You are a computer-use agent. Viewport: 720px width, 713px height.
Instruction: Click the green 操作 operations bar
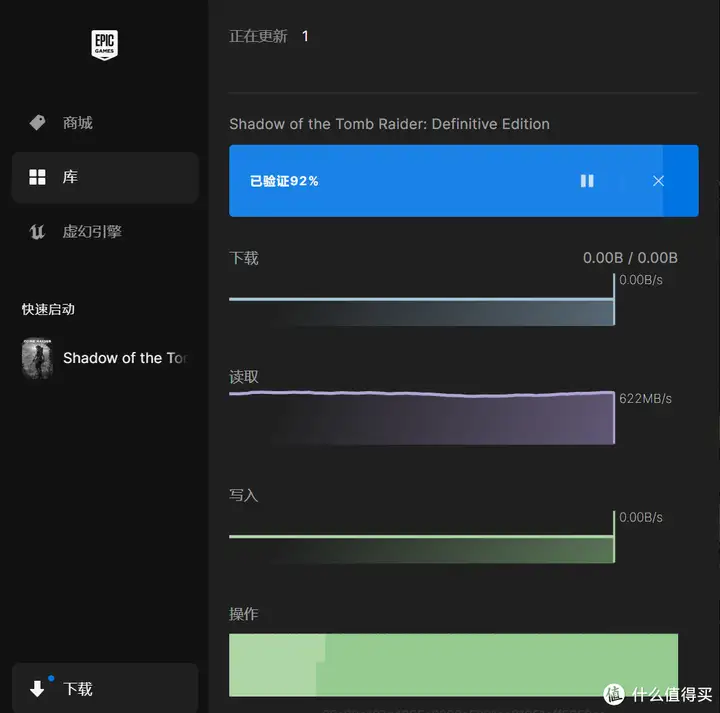453,665
